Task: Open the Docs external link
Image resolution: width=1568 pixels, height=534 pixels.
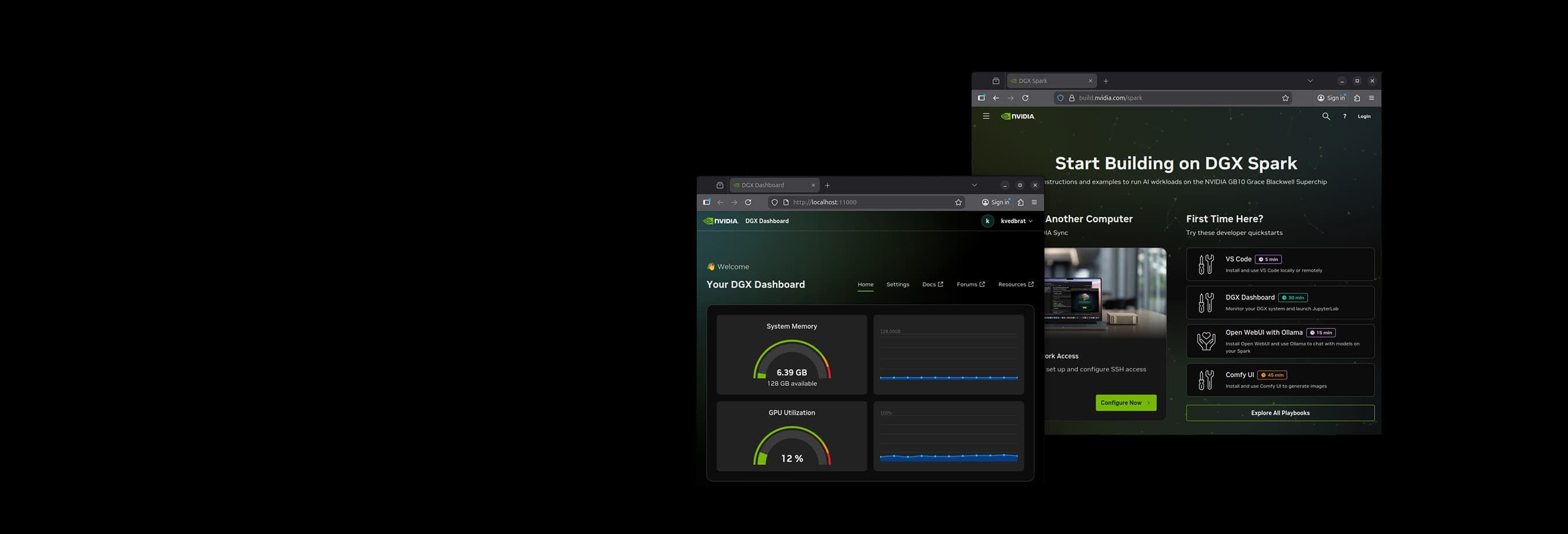Action: tap(933, 284)
